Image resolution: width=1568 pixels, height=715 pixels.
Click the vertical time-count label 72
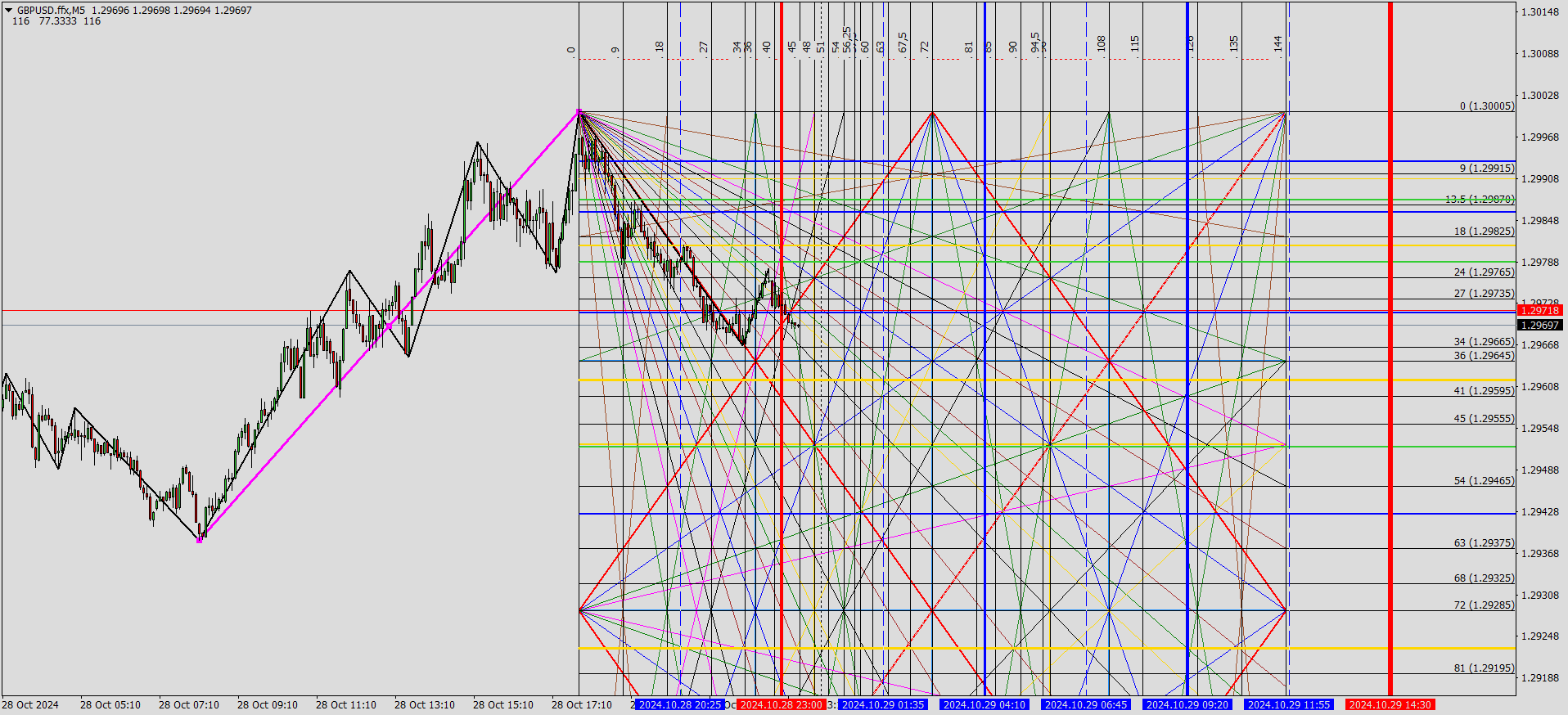[925, 47]
